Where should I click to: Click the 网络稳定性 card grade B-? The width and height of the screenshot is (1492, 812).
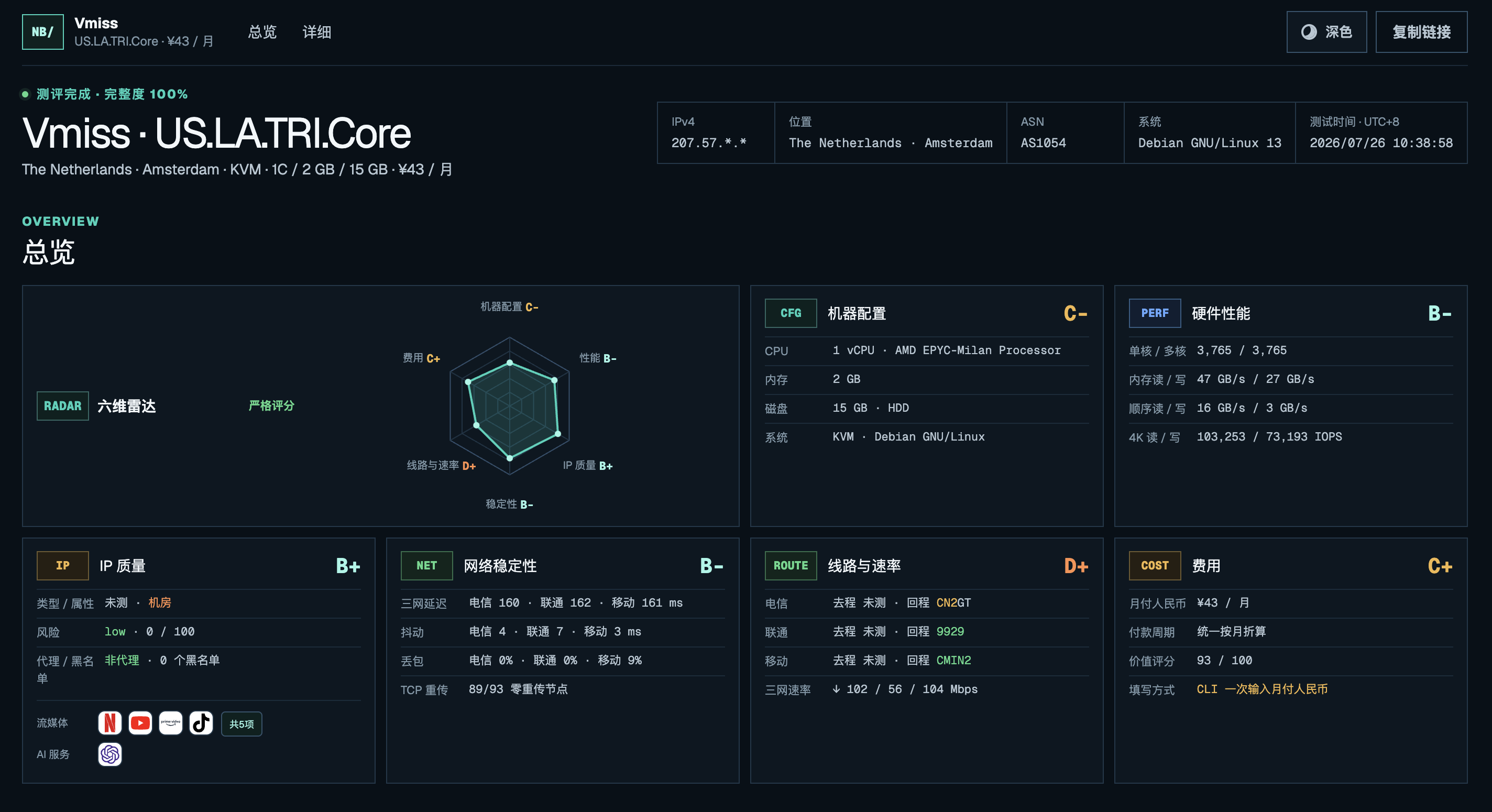click(x=711, y=566)
